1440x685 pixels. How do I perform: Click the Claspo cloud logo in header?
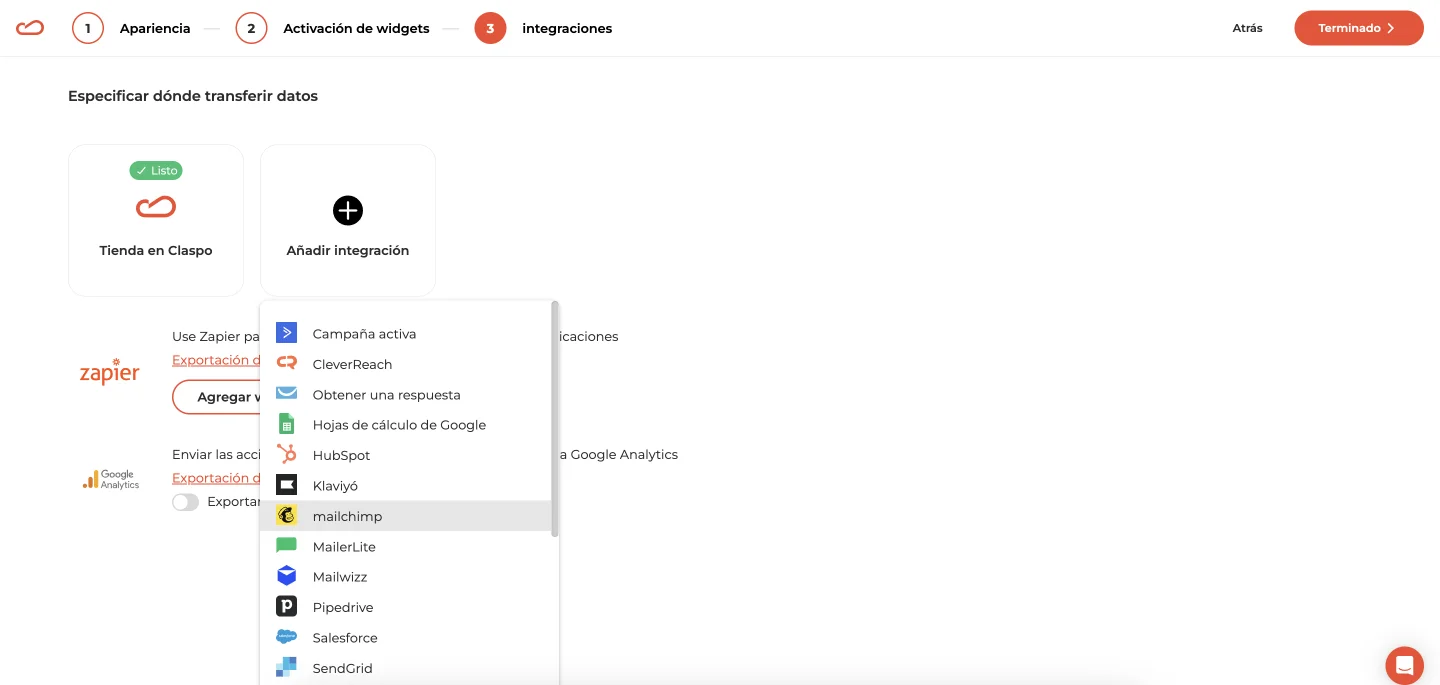coord(30,28)
